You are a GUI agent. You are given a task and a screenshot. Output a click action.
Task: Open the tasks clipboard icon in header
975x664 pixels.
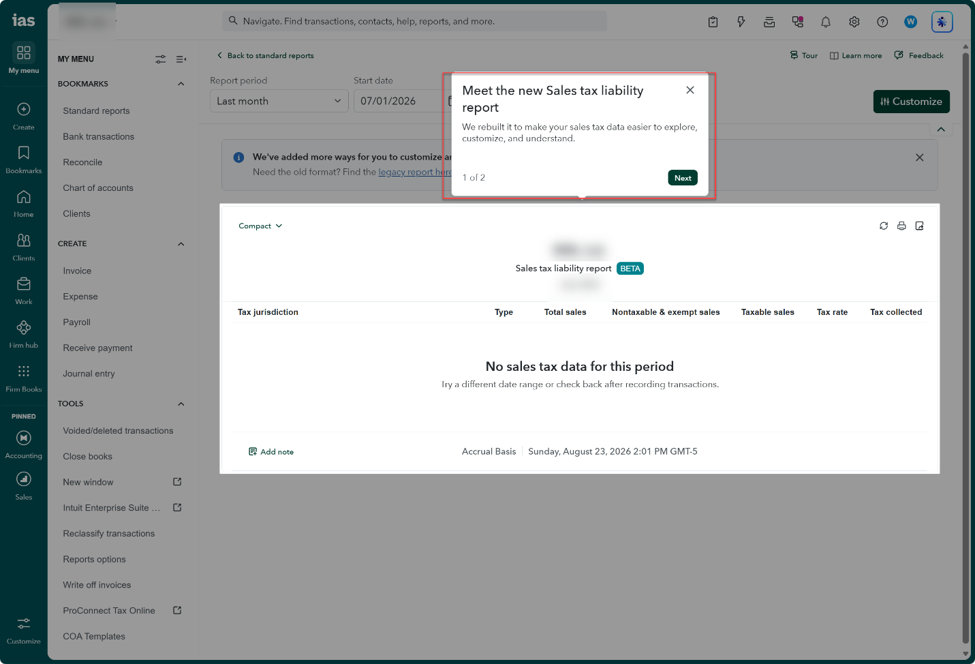[713, 22]
